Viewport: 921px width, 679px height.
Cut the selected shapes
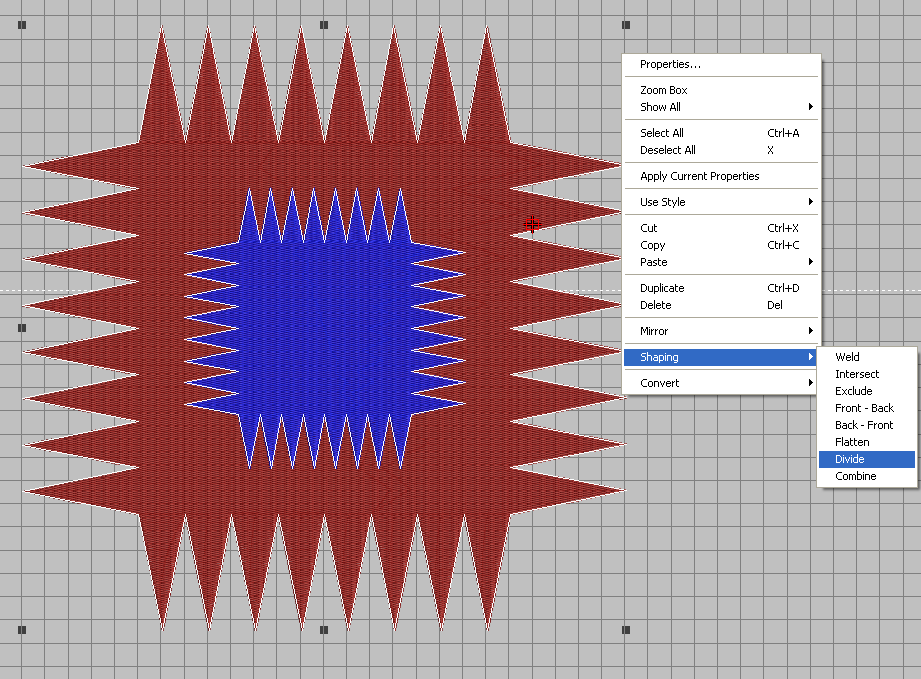tap(649, 228)
